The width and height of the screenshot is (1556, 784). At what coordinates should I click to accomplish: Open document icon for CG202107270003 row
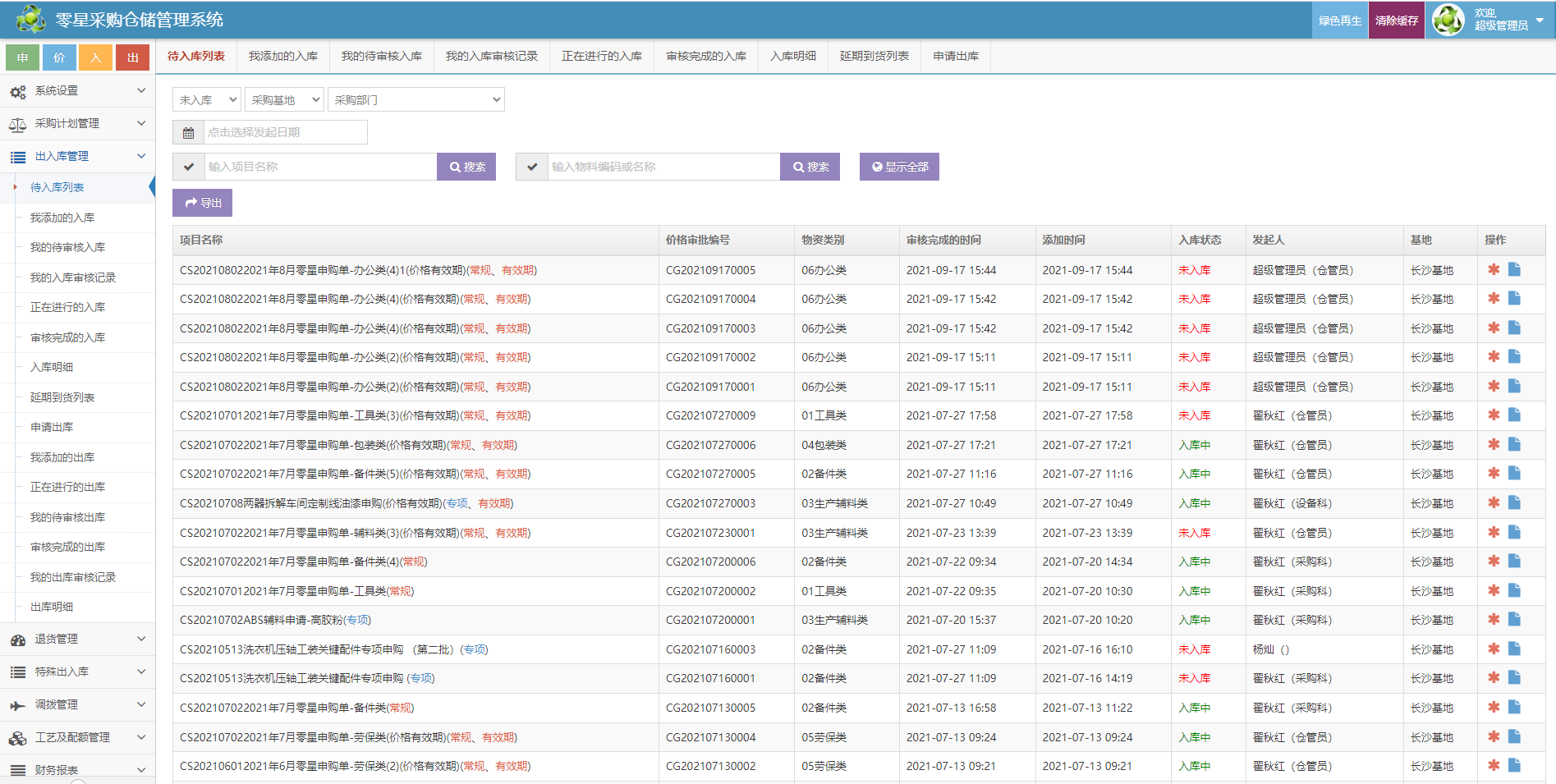(1514, 502)
